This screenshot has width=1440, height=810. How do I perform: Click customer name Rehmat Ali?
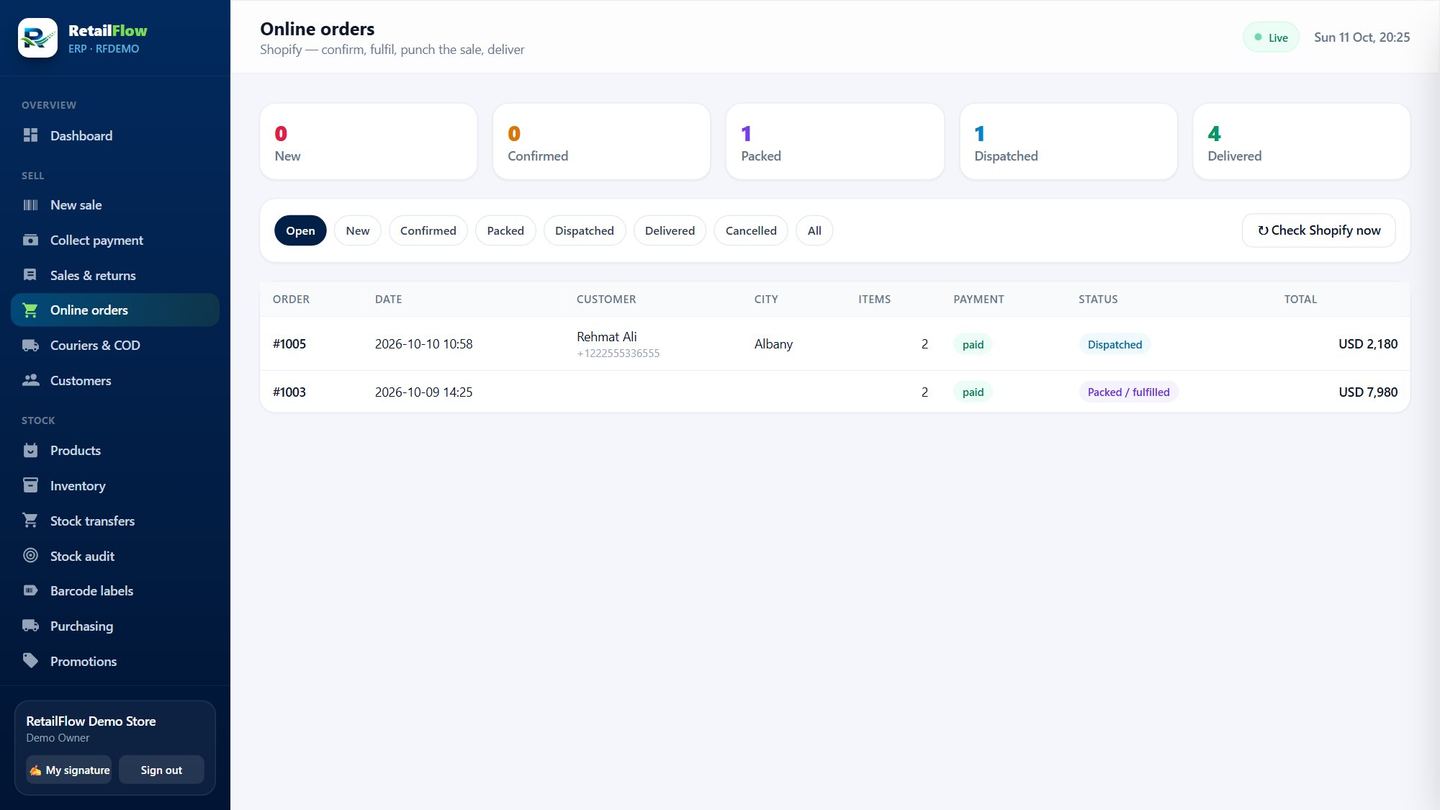pyautogui.click(x=607, y=337)
